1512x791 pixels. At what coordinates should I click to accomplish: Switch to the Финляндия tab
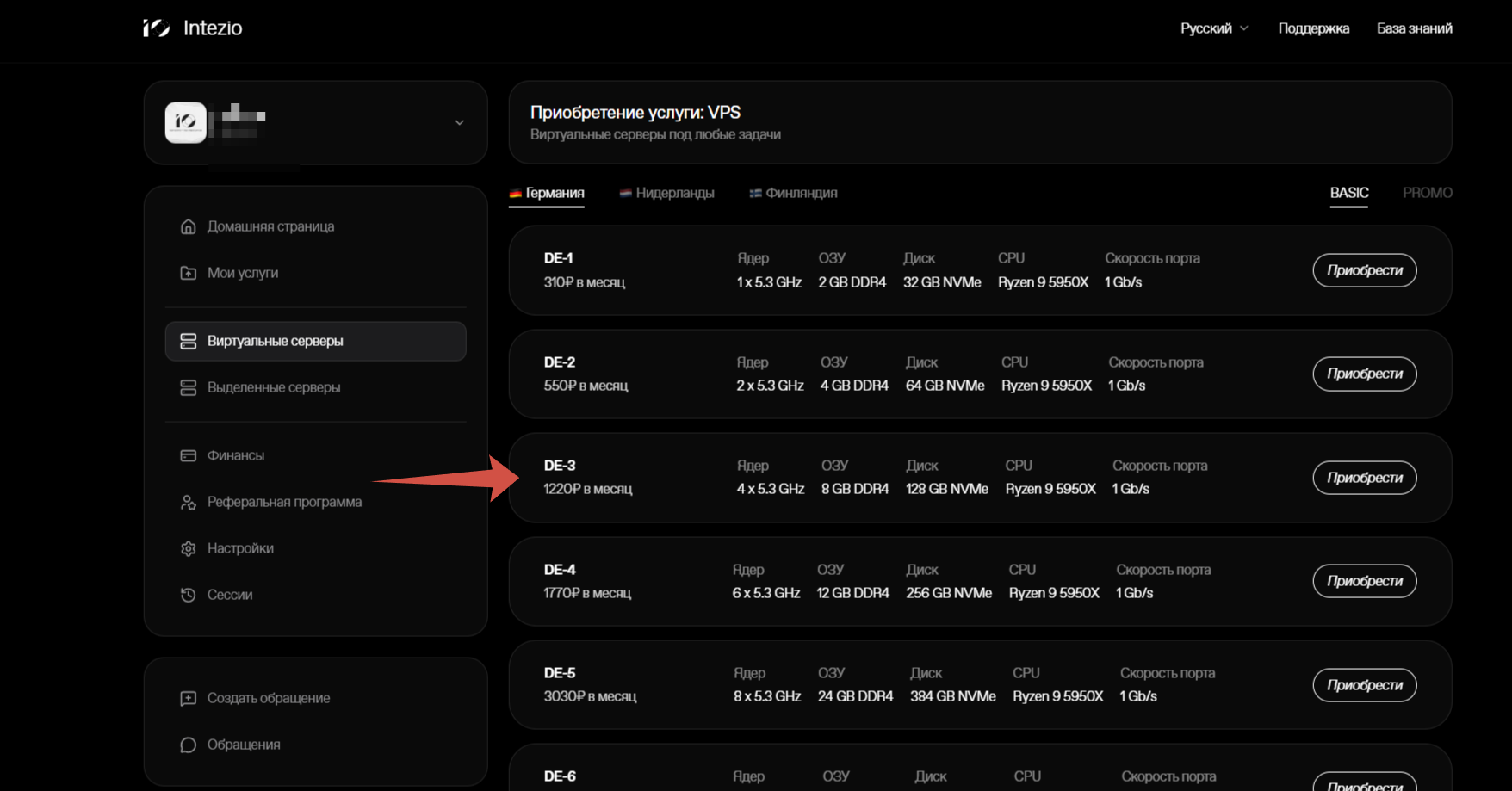tap(793, 193)
